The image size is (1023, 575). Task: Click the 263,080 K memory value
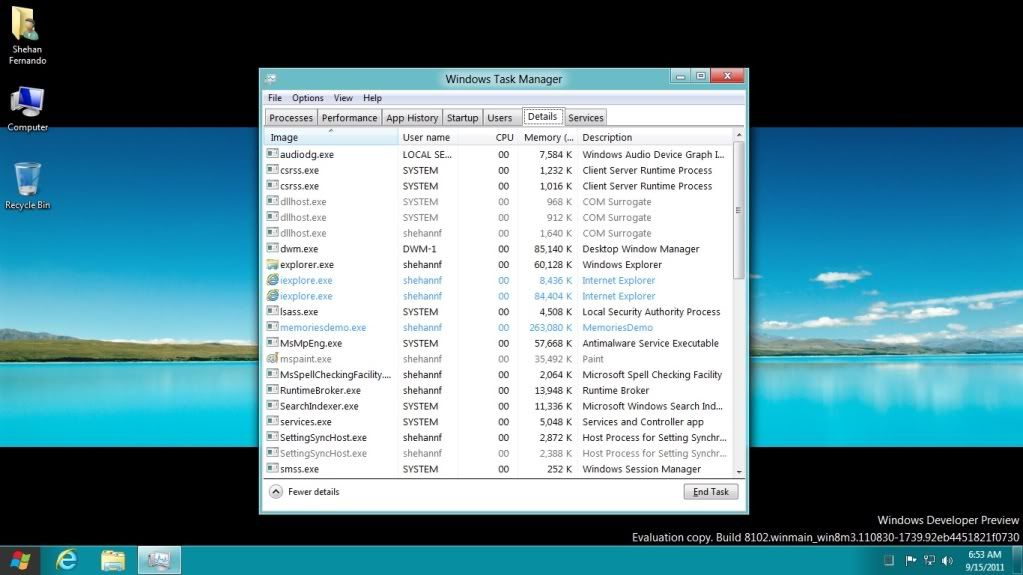click(x=550, y=328)
